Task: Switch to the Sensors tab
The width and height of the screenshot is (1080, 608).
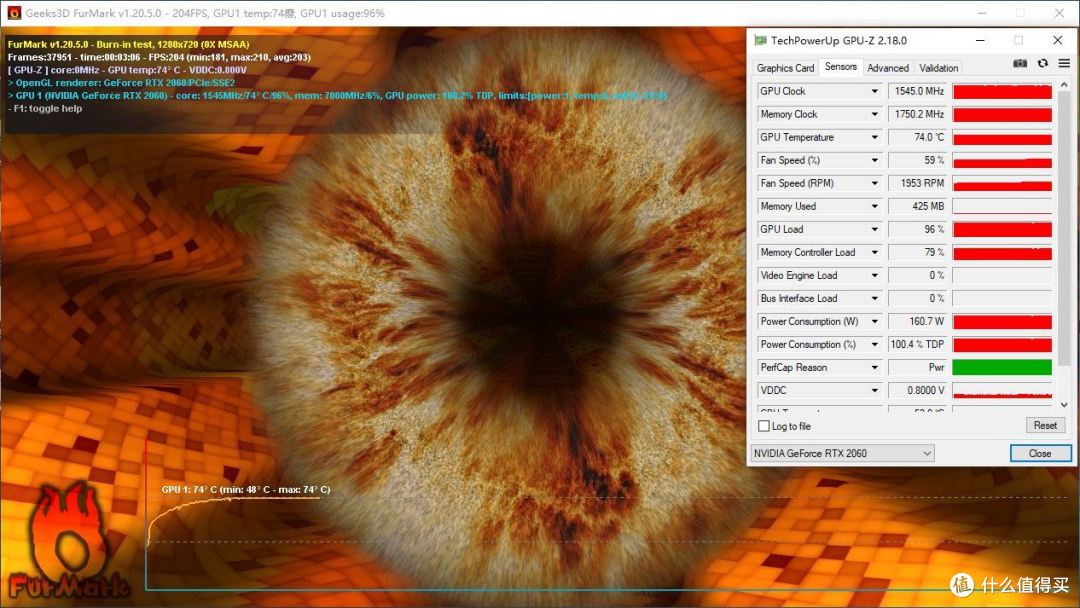Action: [840, 66]
